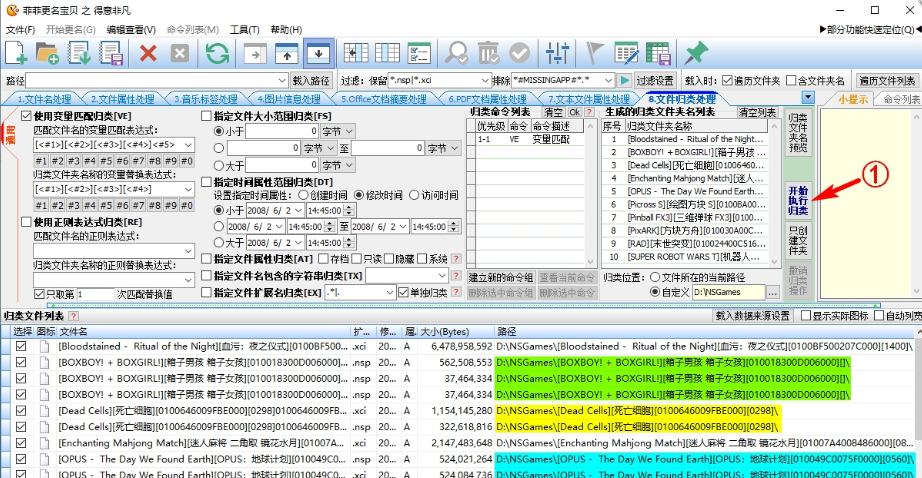
Task: Click the add new file icon
Action: pyautogui.click(x=16, y=54)
